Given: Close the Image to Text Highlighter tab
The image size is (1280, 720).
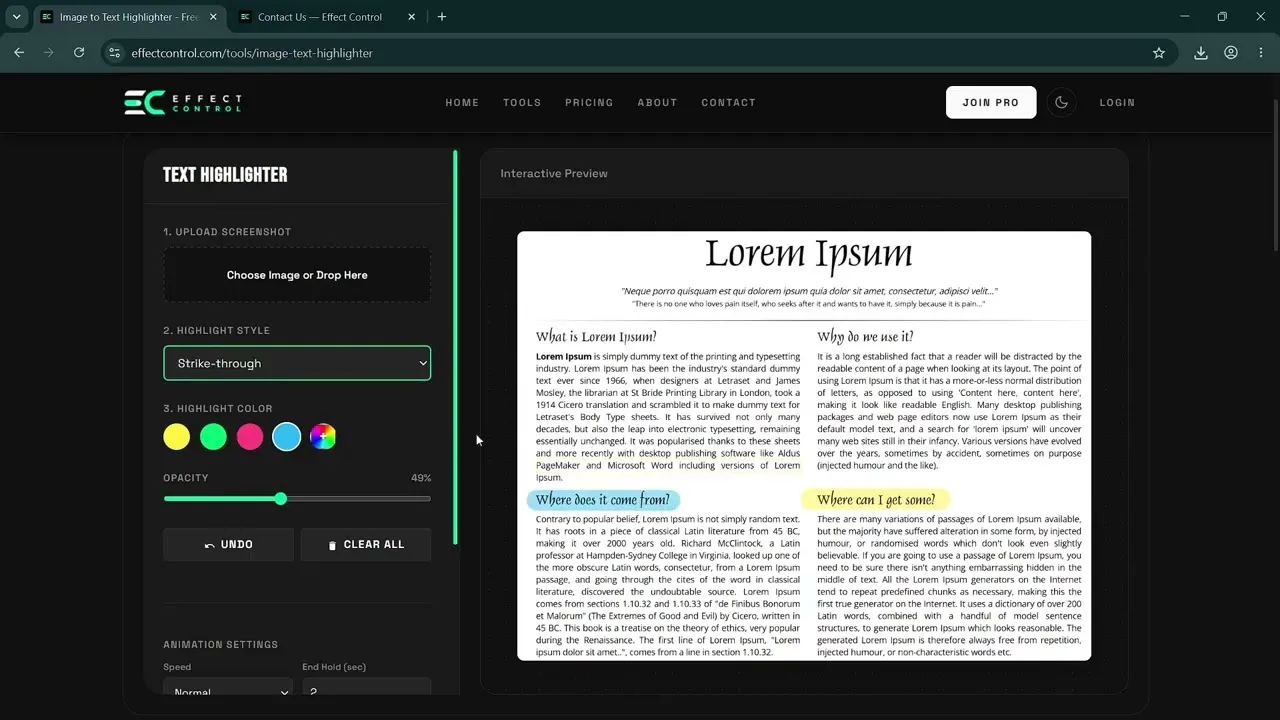Looking at the screenshot, I should (213, 17).
